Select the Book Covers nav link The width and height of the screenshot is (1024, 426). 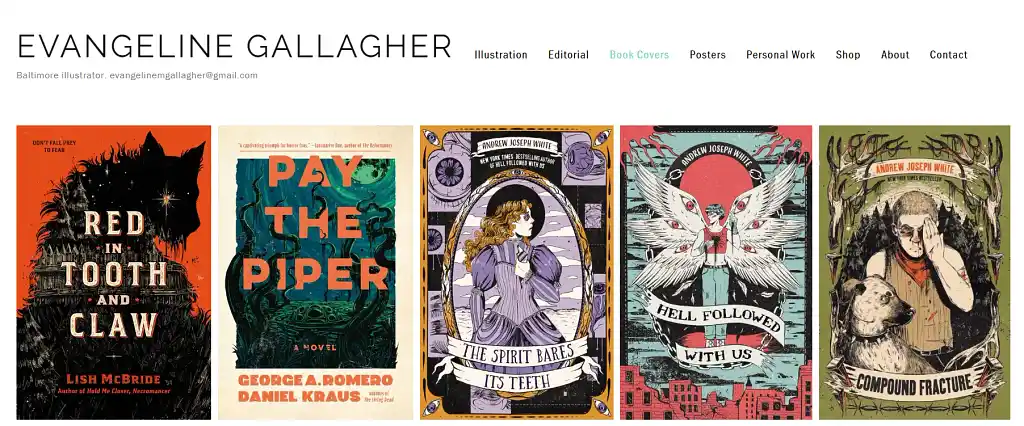[x=639, y=55]
